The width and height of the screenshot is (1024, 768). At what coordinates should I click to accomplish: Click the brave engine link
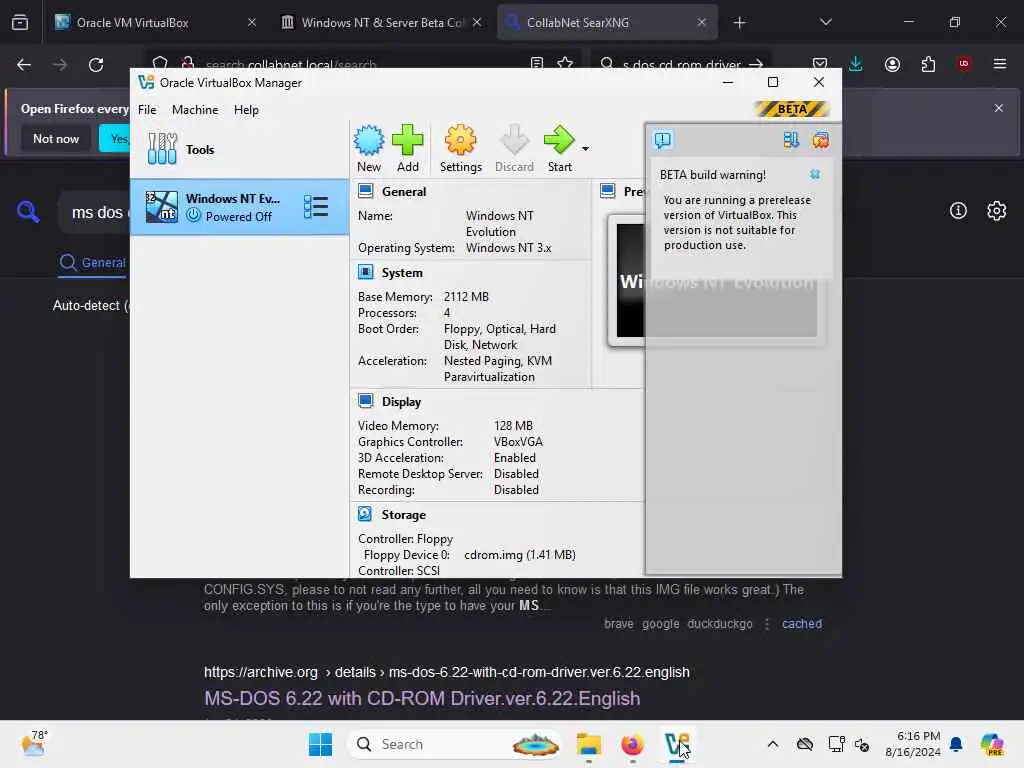pos(618,624)
